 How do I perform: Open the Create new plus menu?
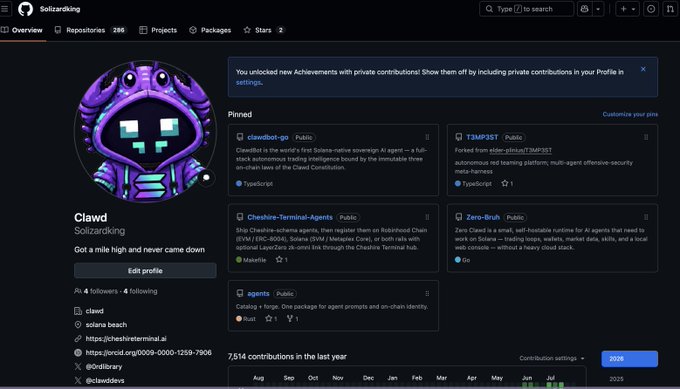coord(628,9)
